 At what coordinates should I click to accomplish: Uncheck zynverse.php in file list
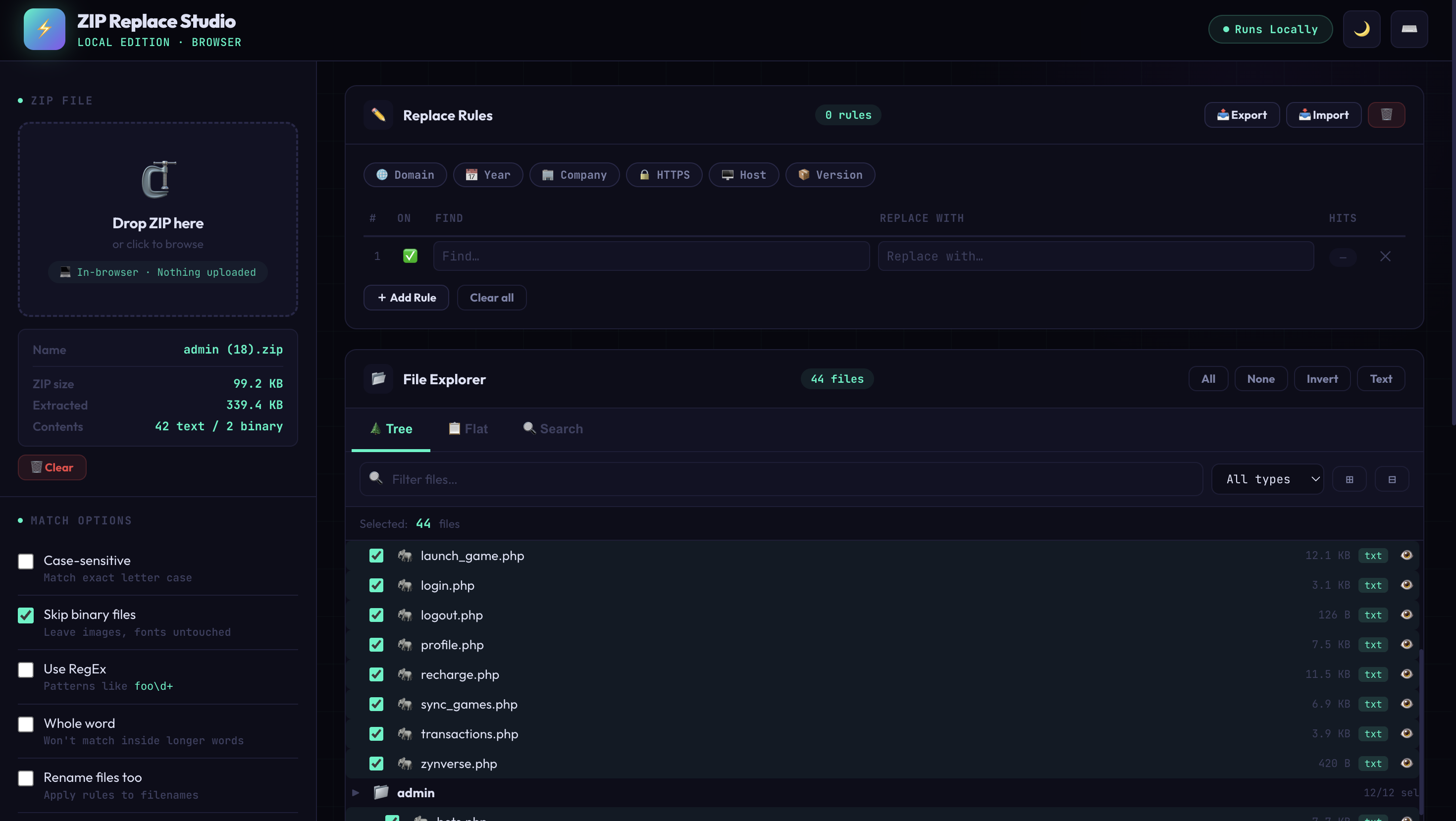tap(376, 764)
